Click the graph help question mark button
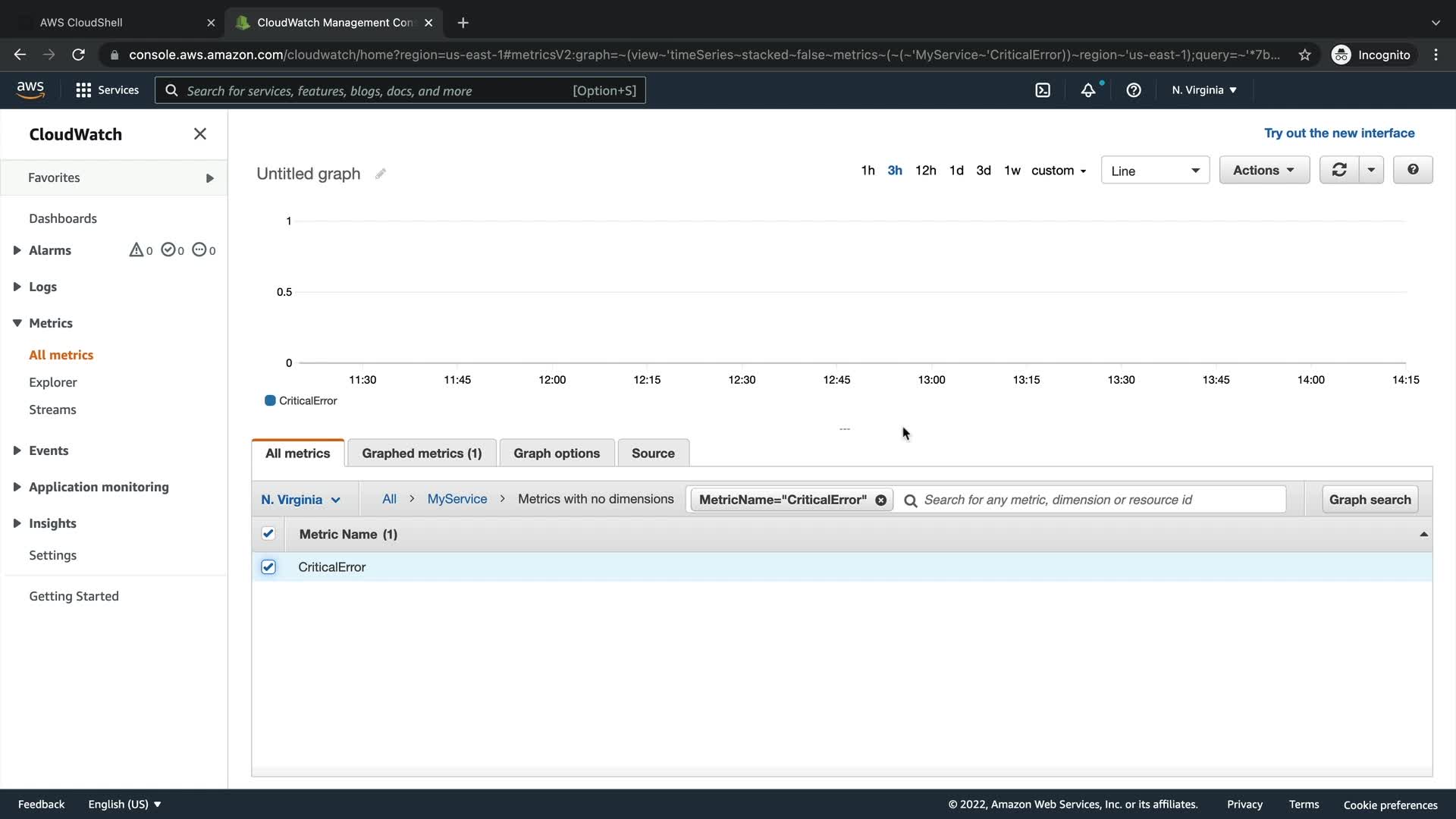 pyautogui.click(x=1413, y=170)
